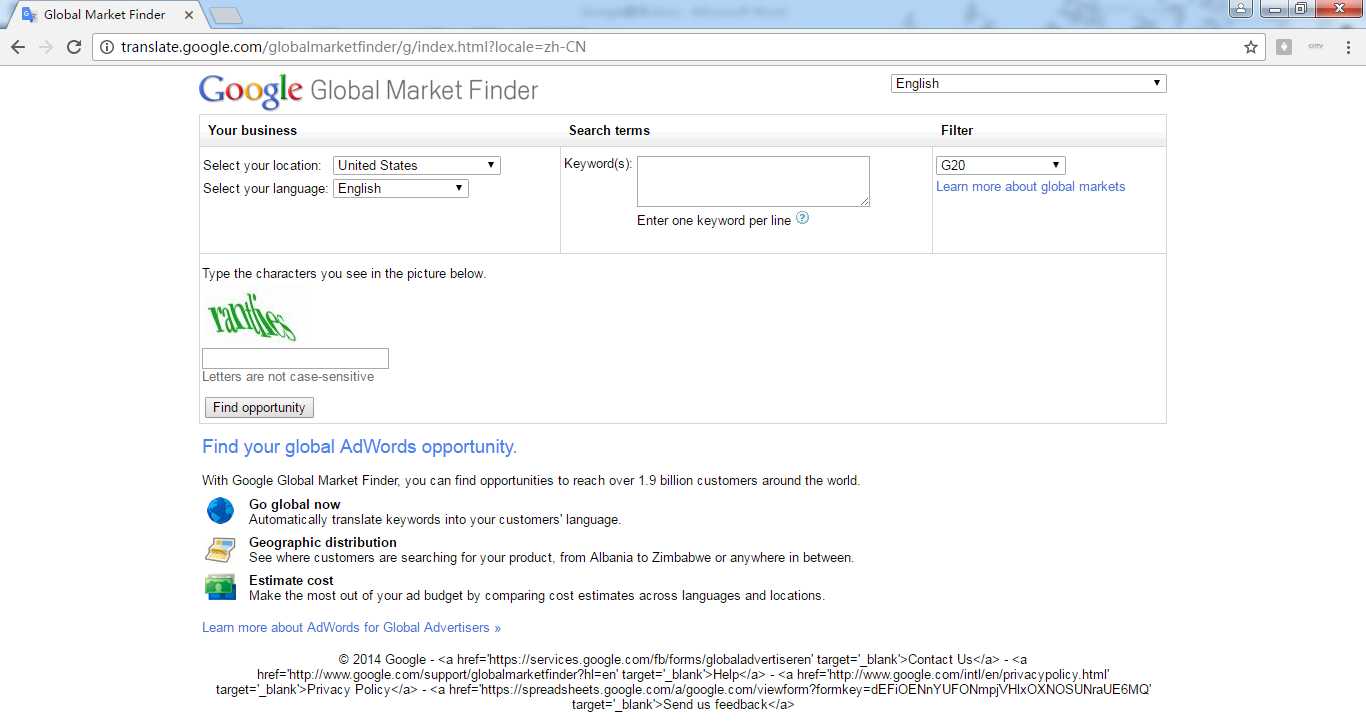The height and width of the screenshot is (721, 1366).
Task: Click the Filter column header
Action: pyautogui.click(x=957, y=131)
